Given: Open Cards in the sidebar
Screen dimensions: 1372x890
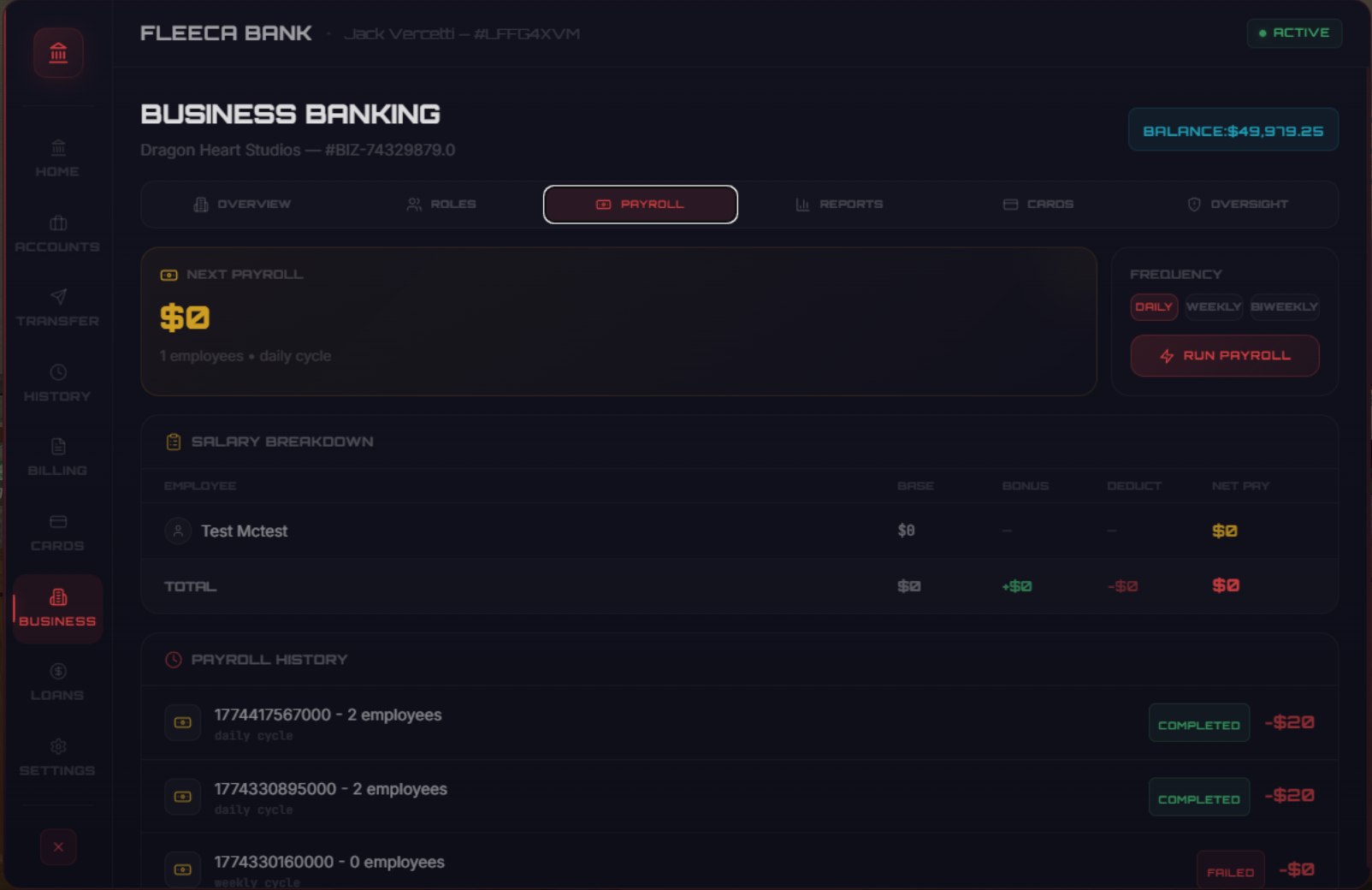Looking at the screenshot, I should [x=57, y=534].
